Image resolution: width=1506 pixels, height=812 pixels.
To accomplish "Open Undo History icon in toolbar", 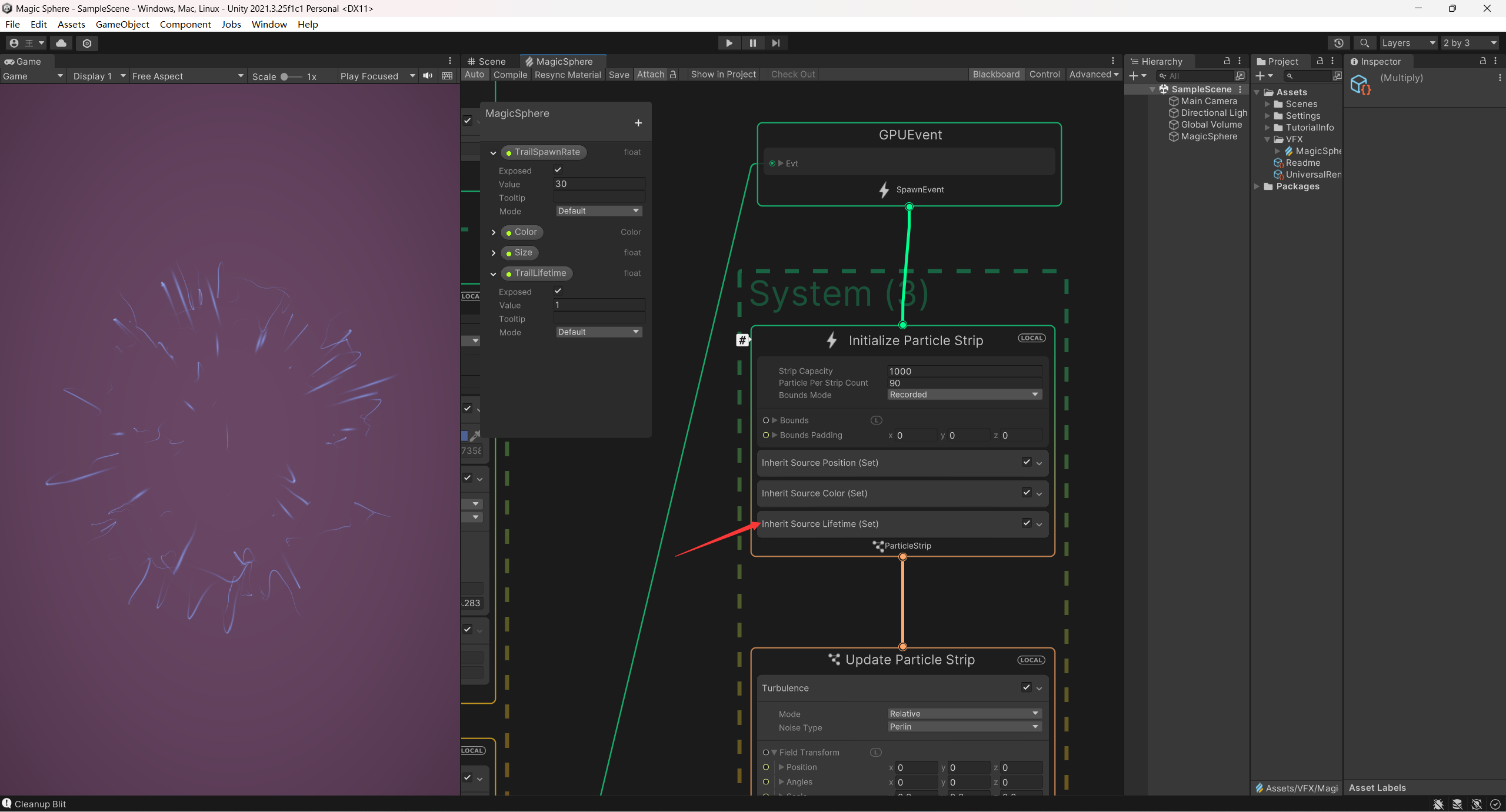I will [x=1338, y=43].
